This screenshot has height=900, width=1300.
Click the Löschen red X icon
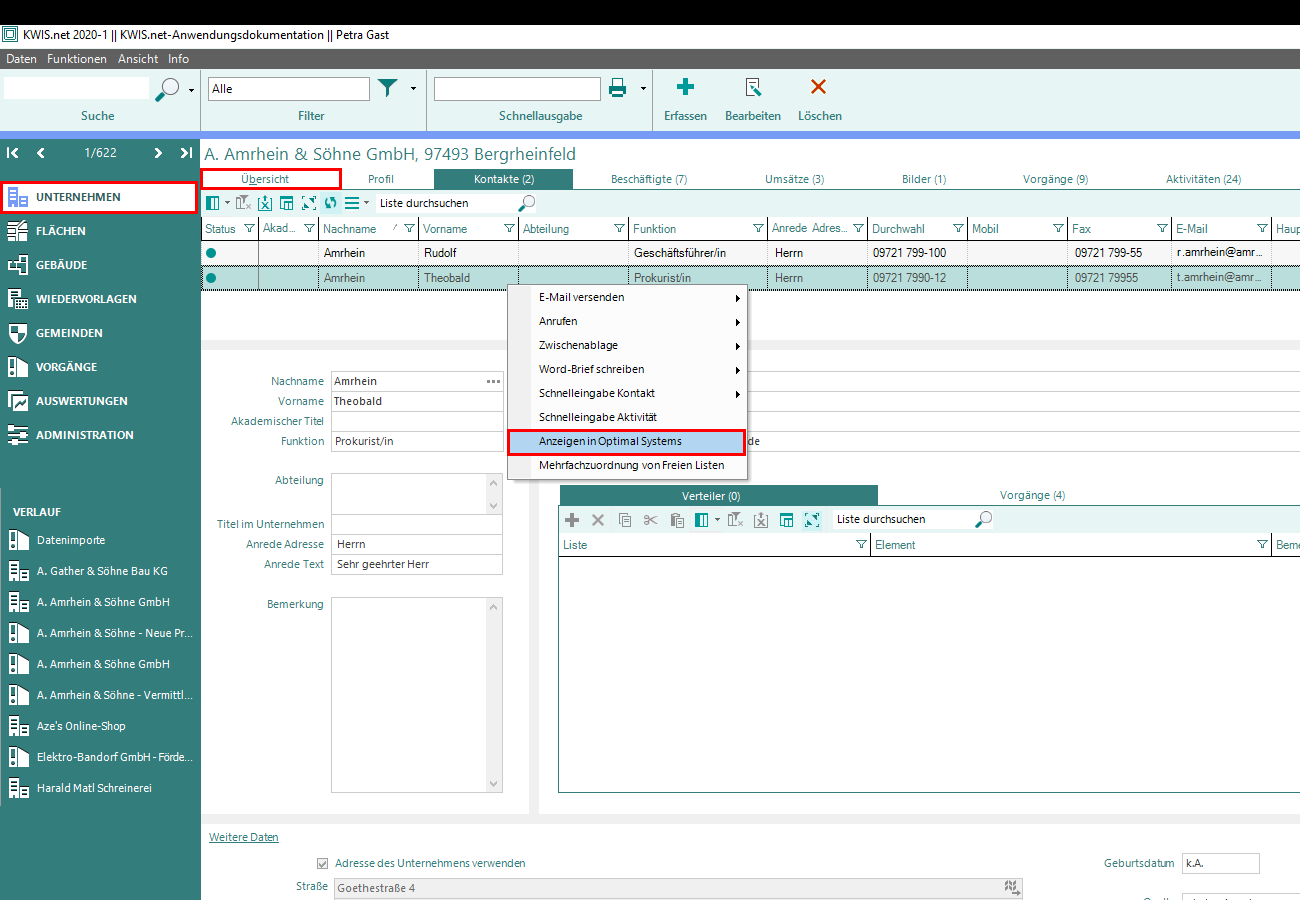(x=819, y=88)
